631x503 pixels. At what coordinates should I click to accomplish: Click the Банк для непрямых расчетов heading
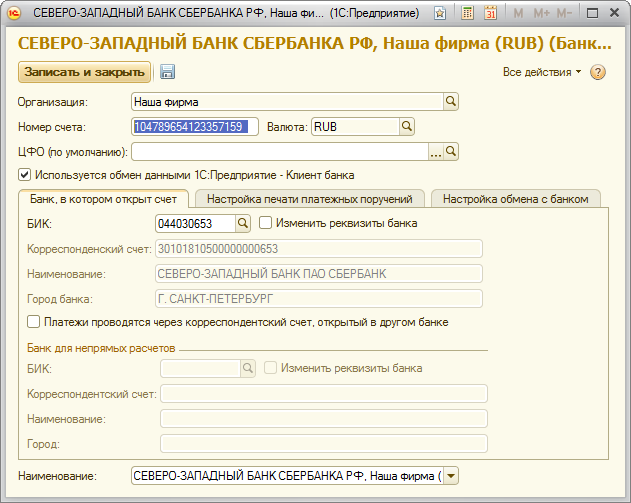(x=101, y=348)
